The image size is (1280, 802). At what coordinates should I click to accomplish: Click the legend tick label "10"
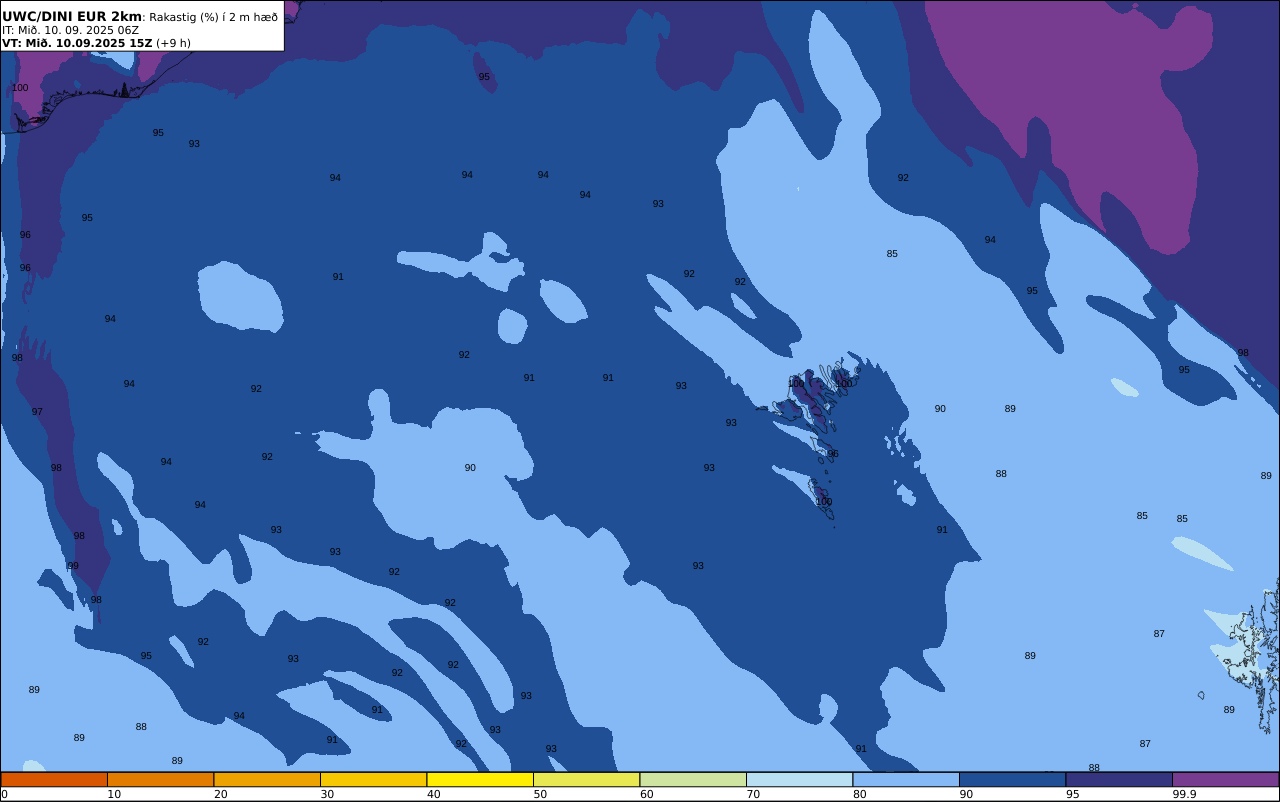[114, 794]
